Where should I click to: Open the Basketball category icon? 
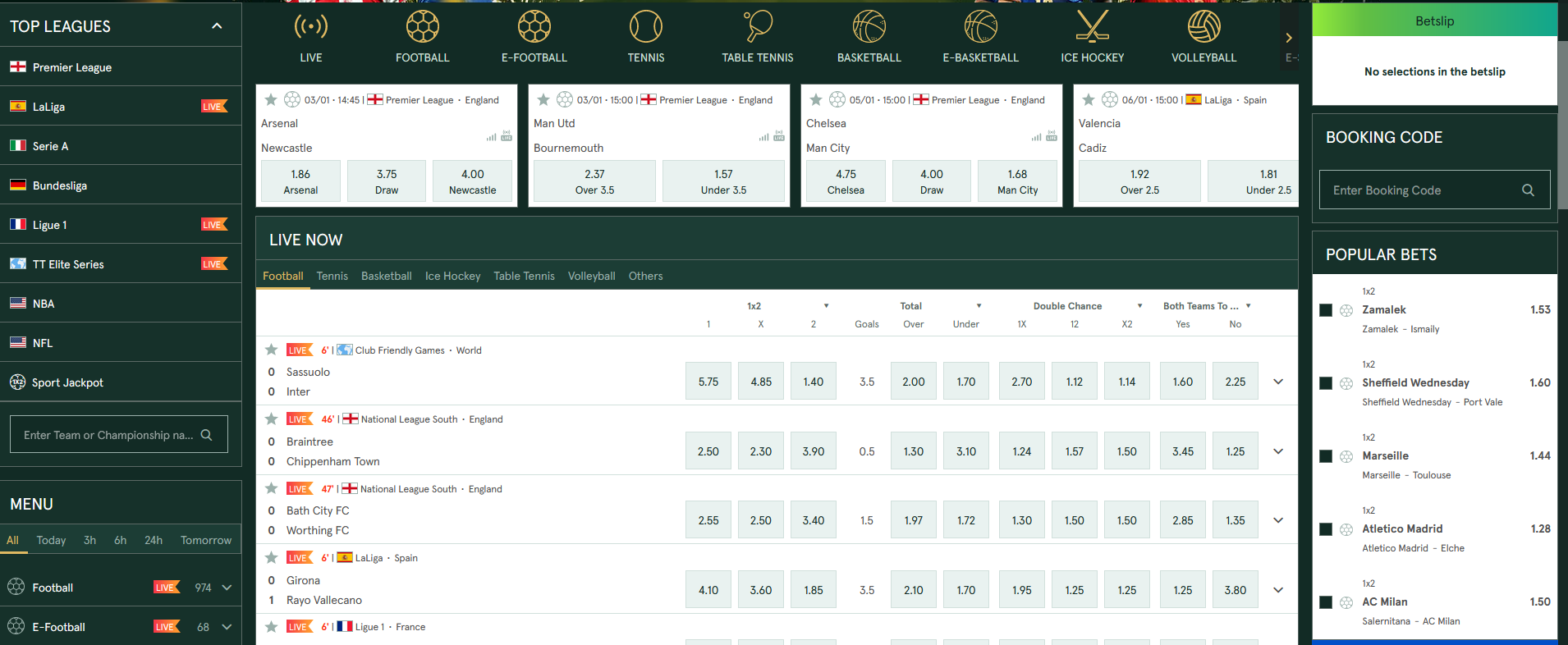(x=869, y=27)
